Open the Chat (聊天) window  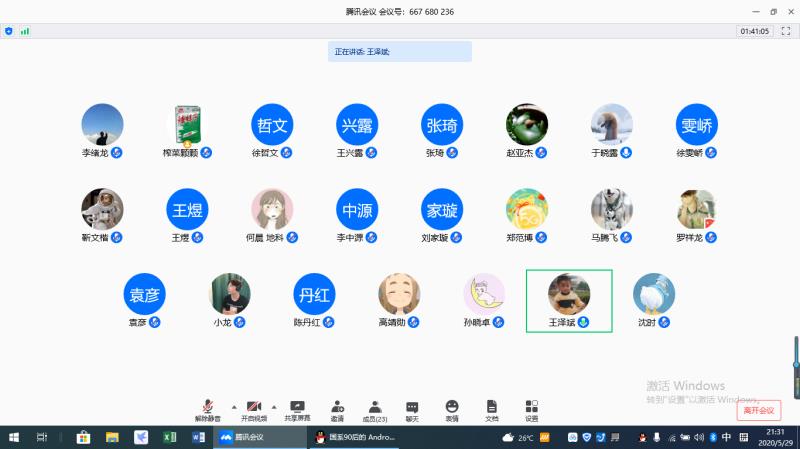click(x=412, y=408)
